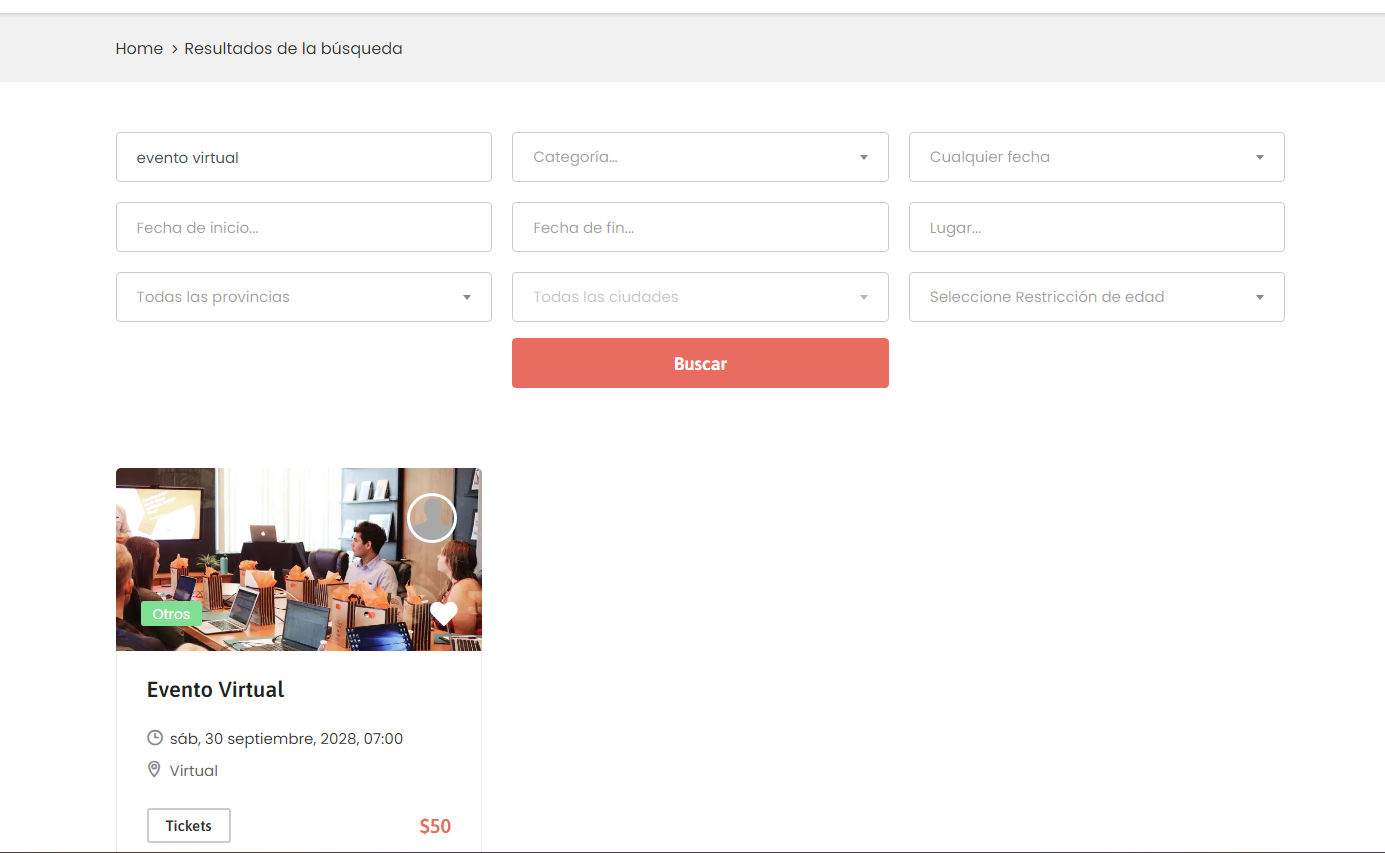The width and height of the screenshot is (1385, 853).
Task: Open the Todas las ciudades dropdown
Action: 700,297
